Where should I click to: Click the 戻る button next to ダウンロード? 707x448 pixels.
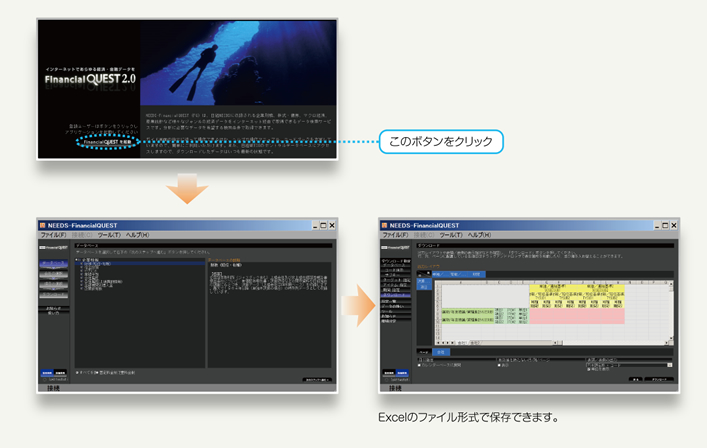click(x=635, y=379)
